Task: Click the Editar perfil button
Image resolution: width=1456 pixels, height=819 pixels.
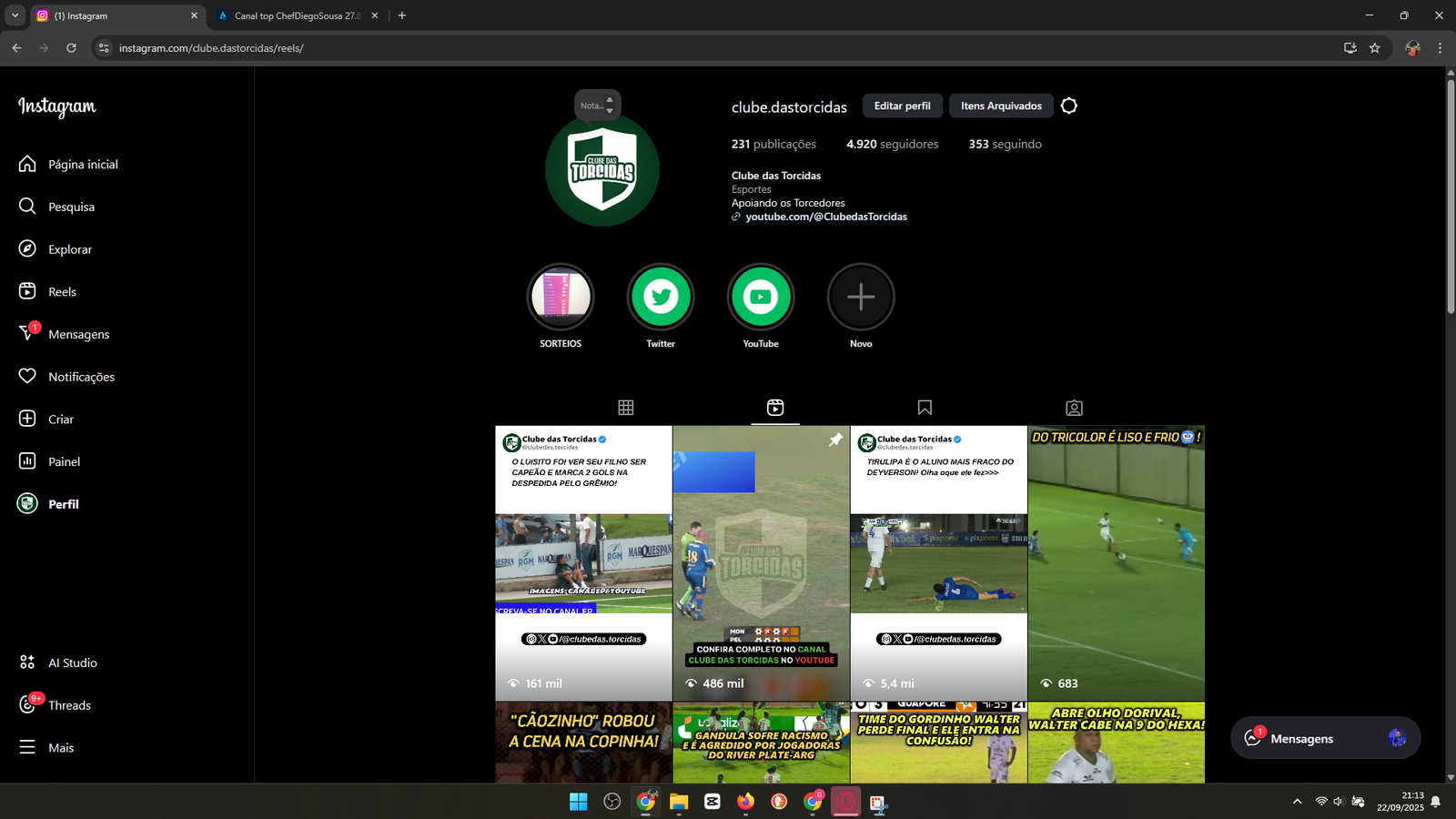Action: [902, 106]
